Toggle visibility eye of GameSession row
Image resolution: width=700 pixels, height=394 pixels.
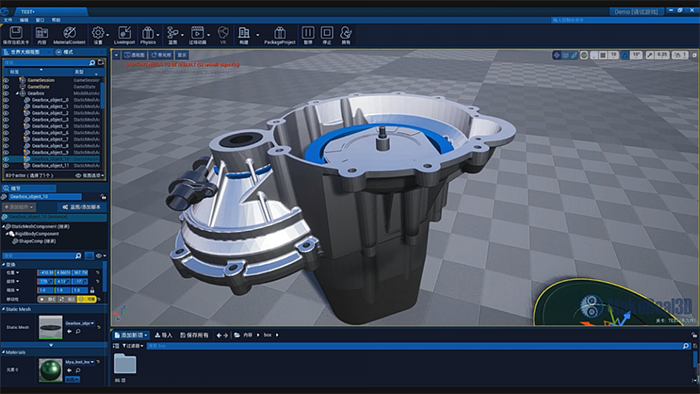point(6,80)
